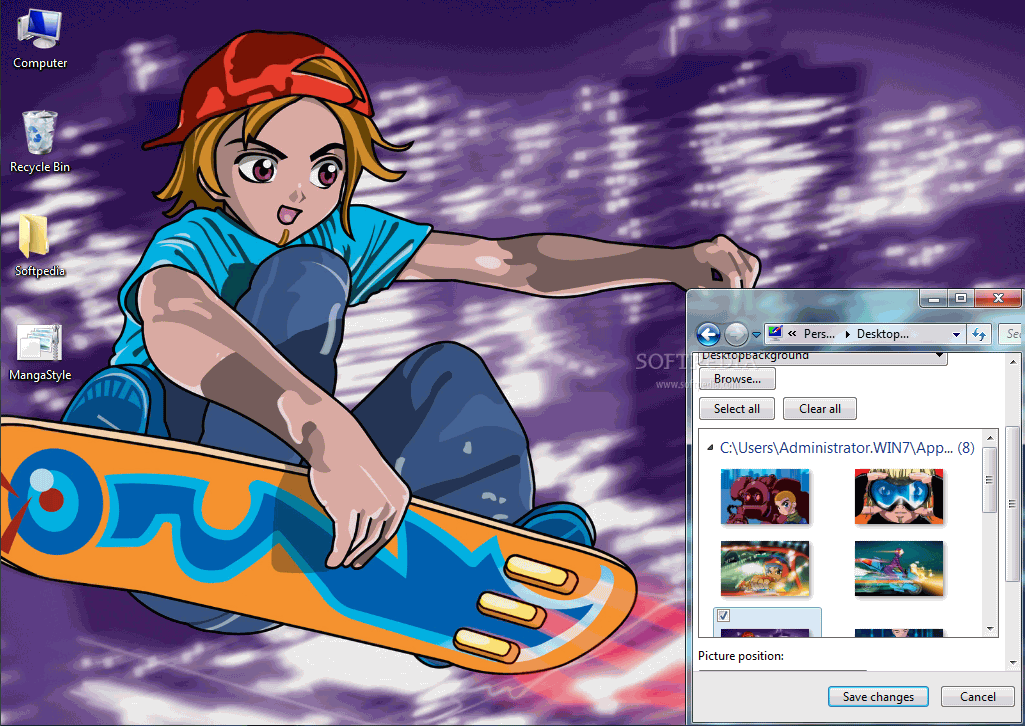Click the window's main vertical scrollbar thumb
Screen dimensions: 1025x726
point(1013,503)
